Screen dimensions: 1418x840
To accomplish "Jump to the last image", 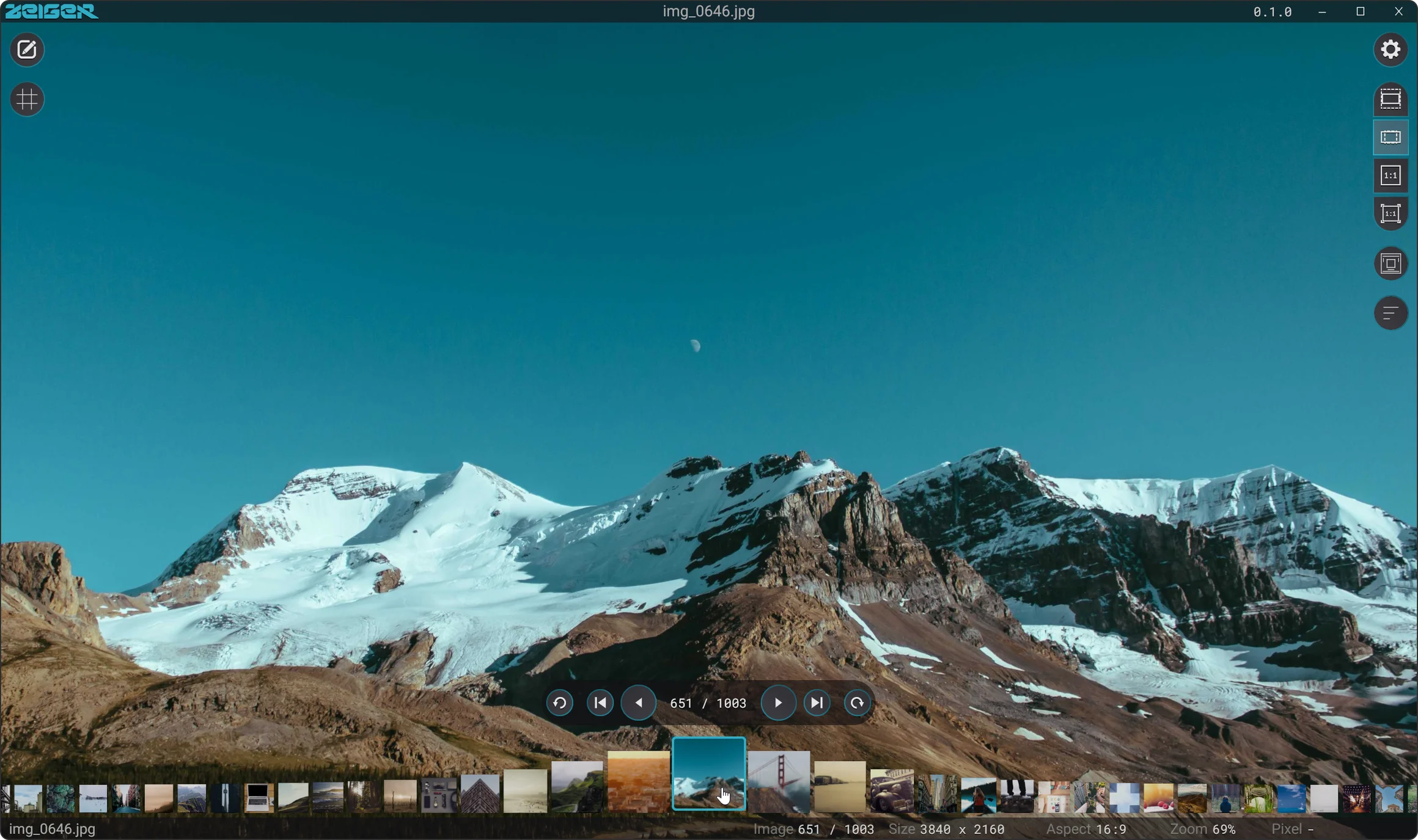I will click(x=817, y=703).
